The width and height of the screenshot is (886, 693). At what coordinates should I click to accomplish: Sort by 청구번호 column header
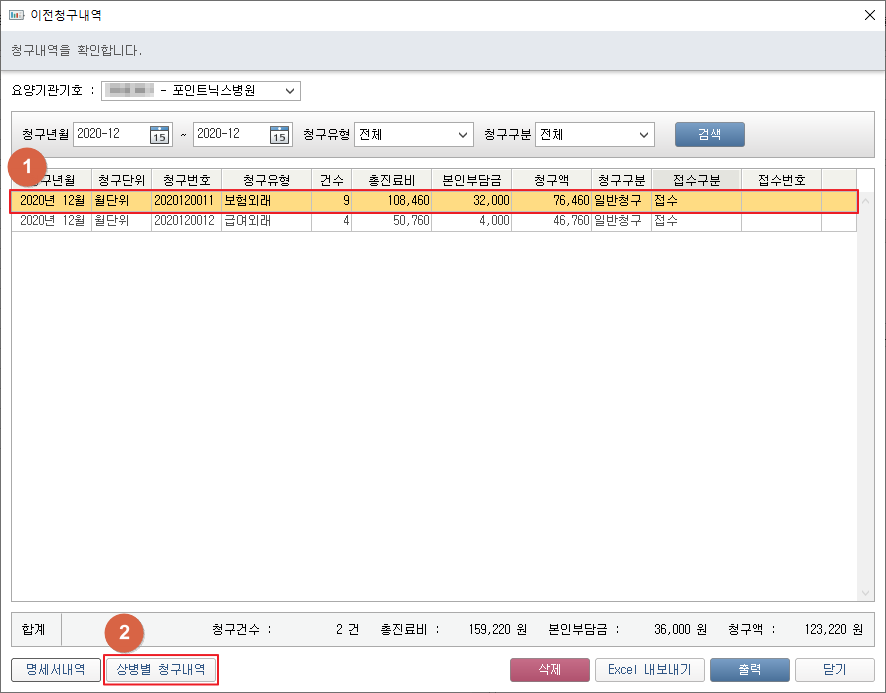click(186, 180)
